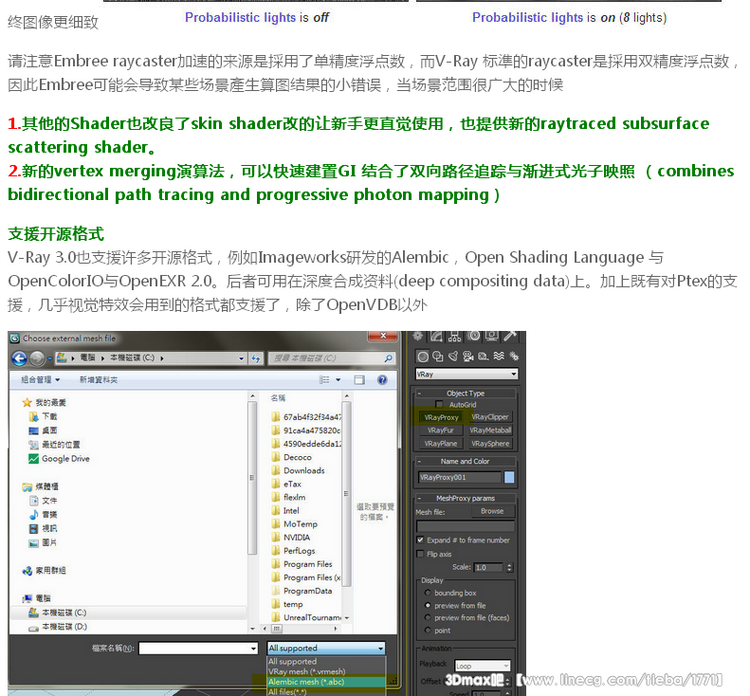Click the Scale 1.0 value field

coord(488,568)
